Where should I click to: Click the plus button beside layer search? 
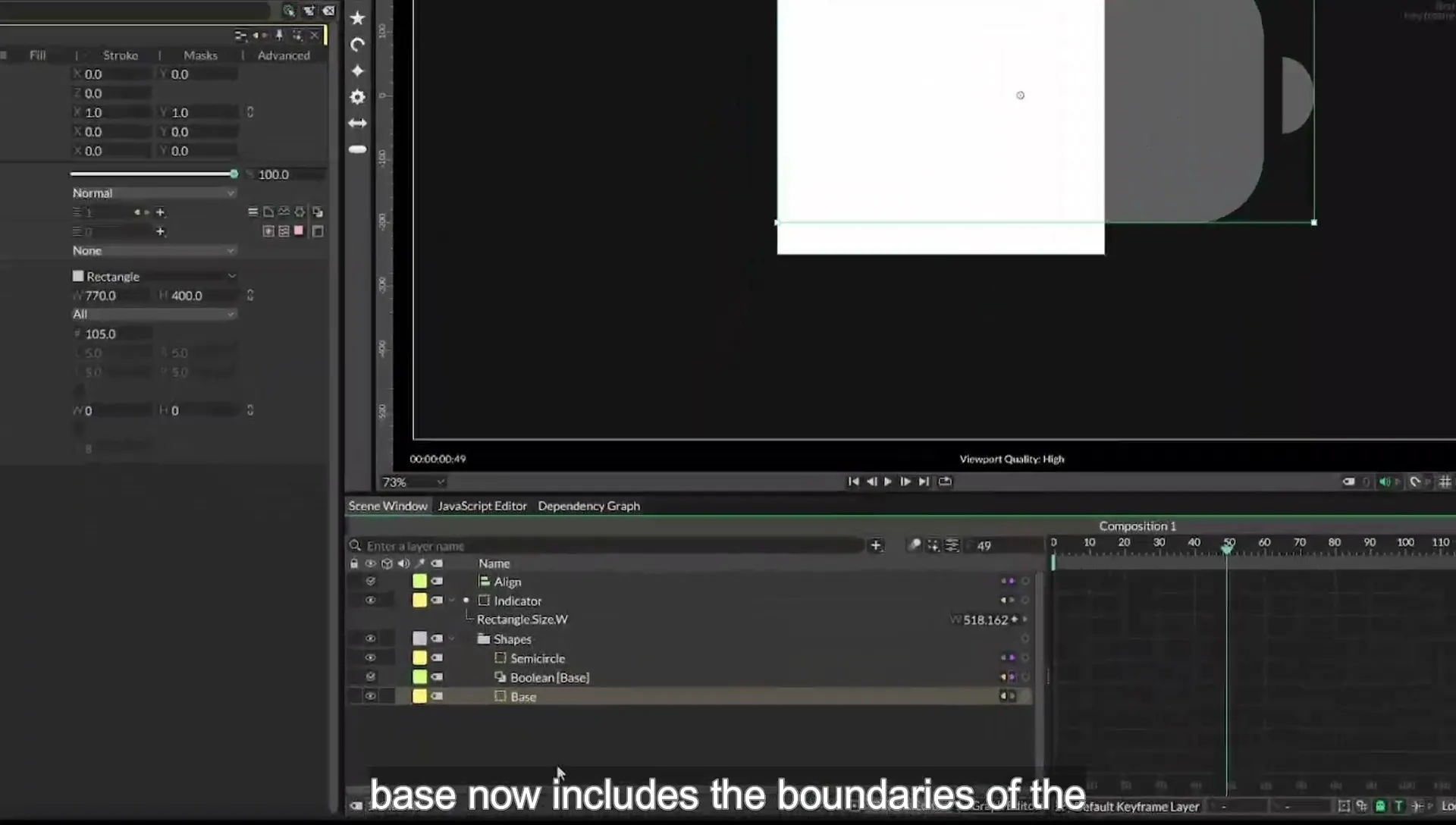[876, 545]
